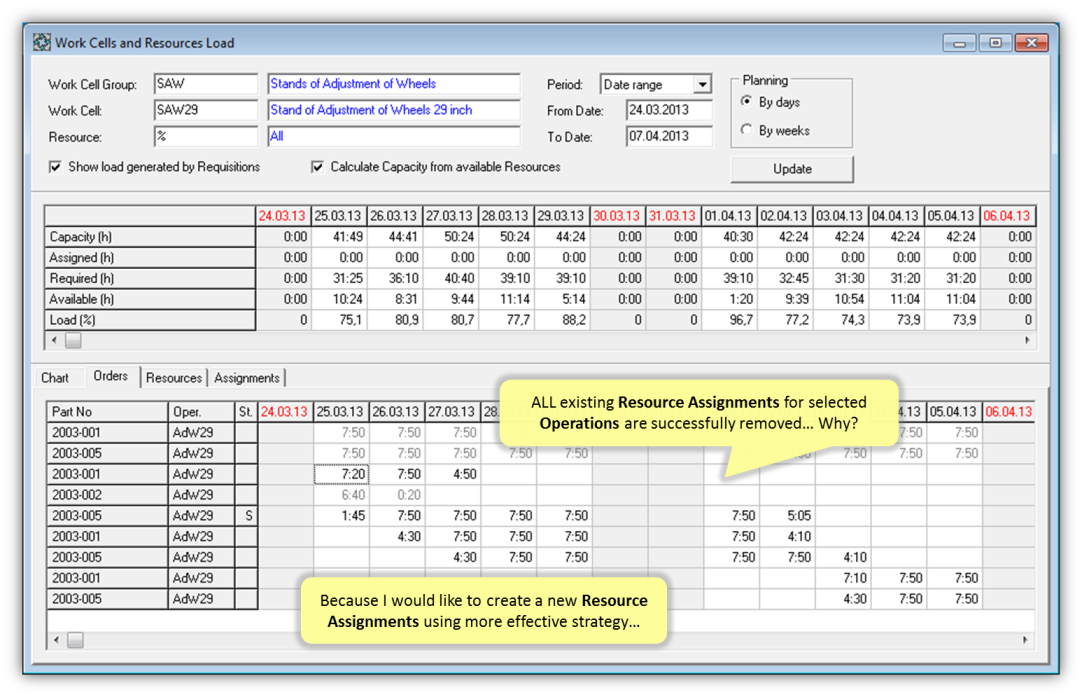Click the Part No column header
The height and width of the screenshot is (697, 1082).
click(107, 412)
